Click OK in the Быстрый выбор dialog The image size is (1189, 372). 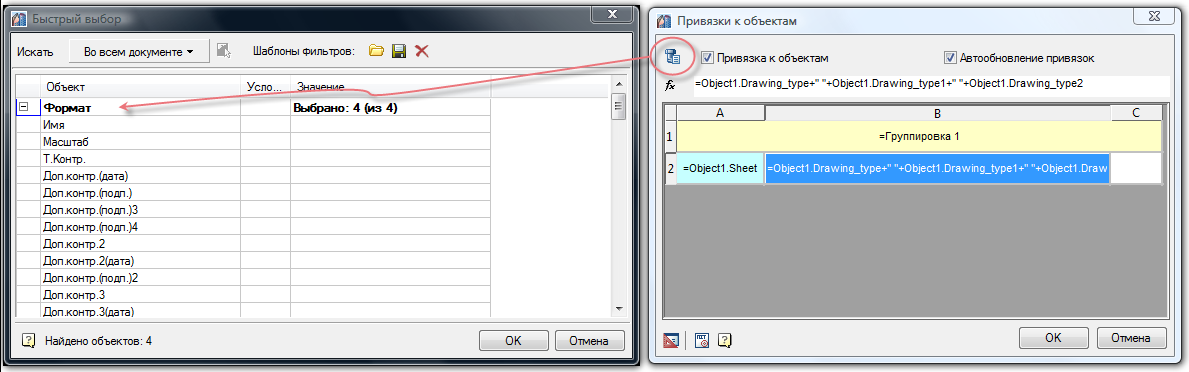[513, 341]
